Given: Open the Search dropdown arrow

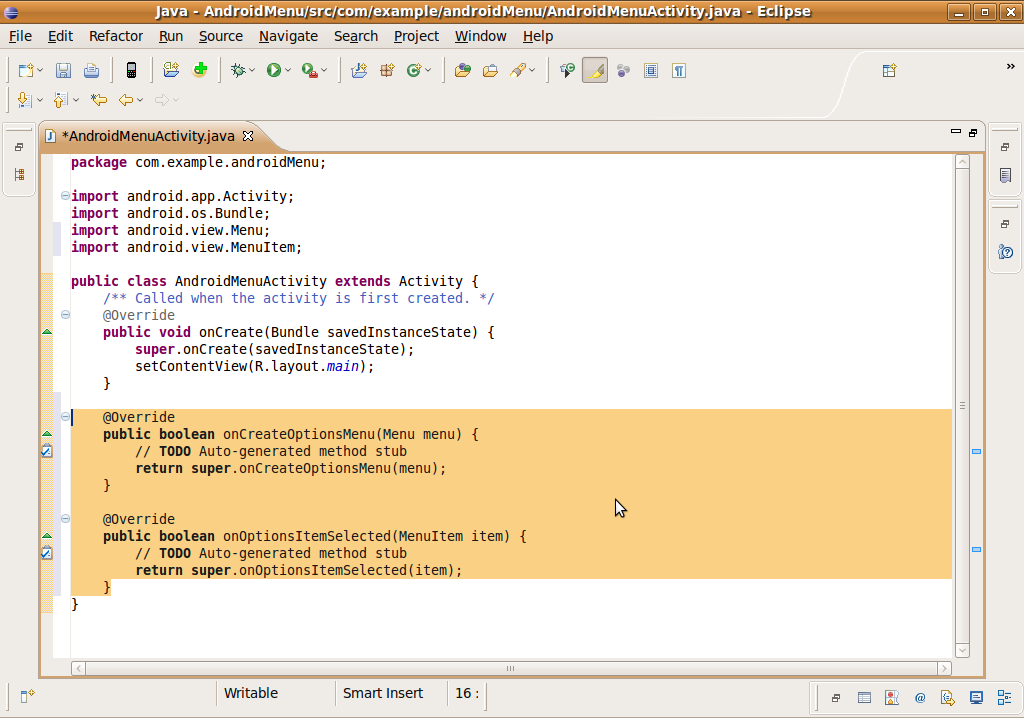Looking at the screenshot, I should (532, 71).
